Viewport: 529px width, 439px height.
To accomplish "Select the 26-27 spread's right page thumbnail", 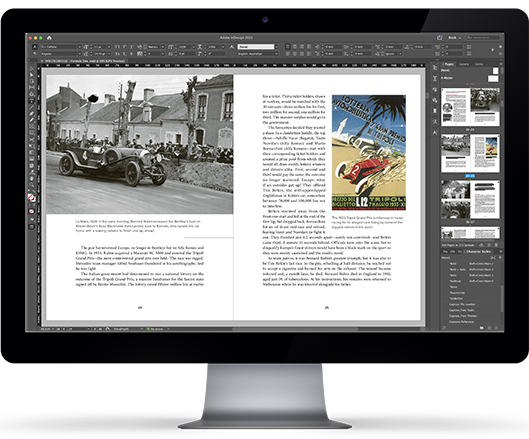I will pos(485,200).
